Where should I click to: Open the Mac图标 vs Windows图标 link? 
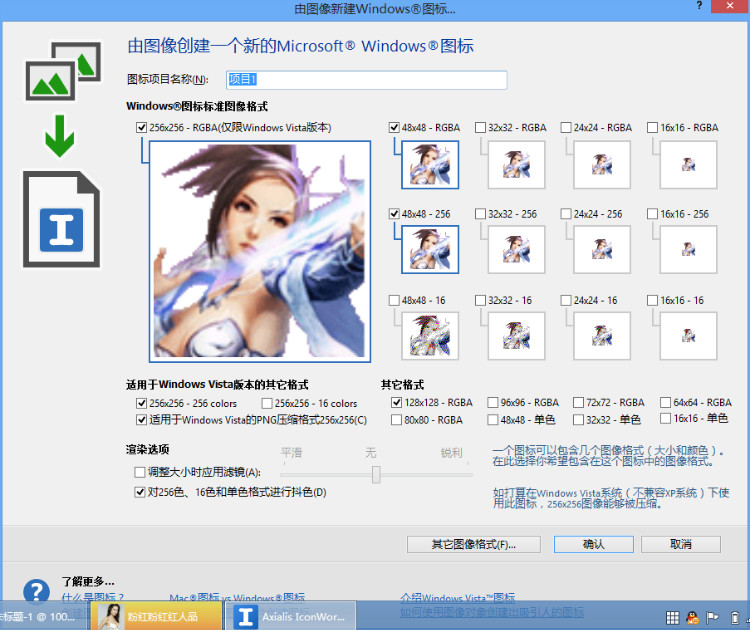click(237, 598)
